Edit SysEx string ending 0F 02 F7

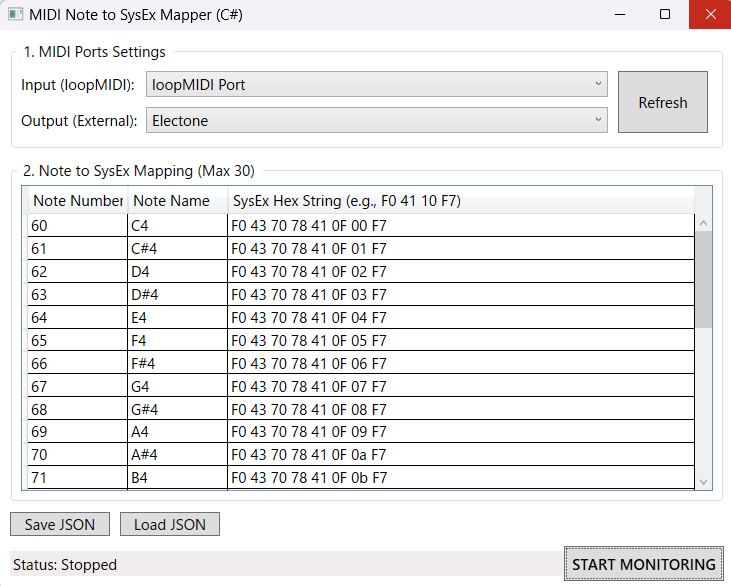(x=461, y=271)
